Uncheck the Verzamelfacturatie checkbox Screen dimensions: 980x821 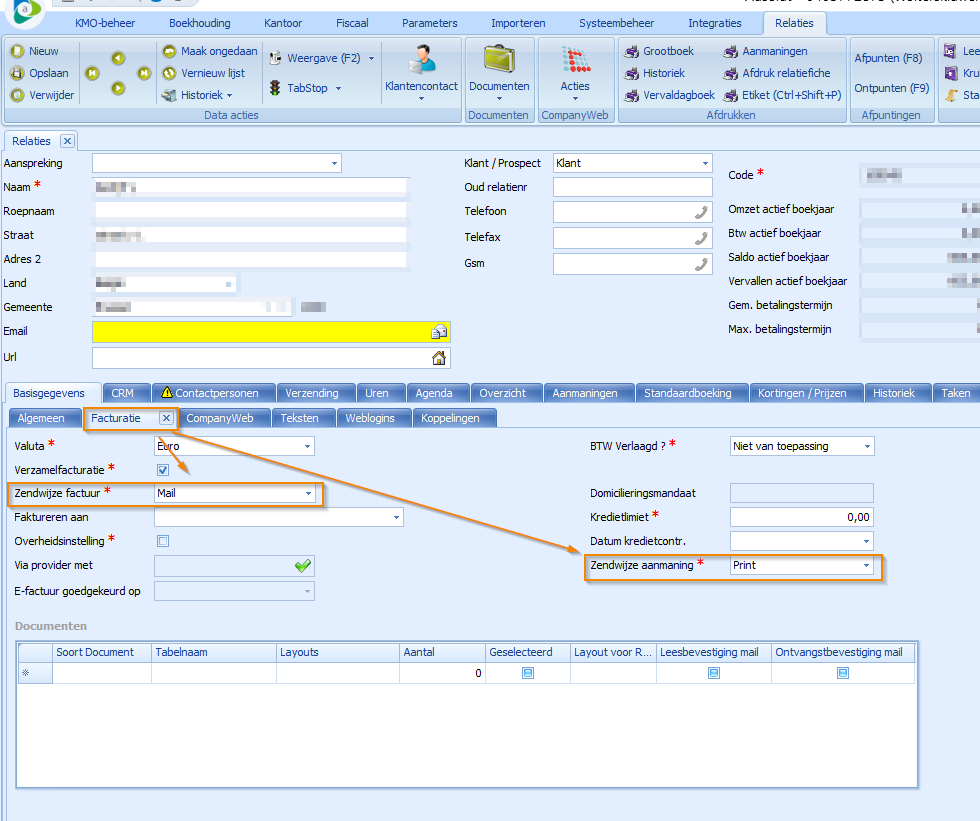click(163, 470)
